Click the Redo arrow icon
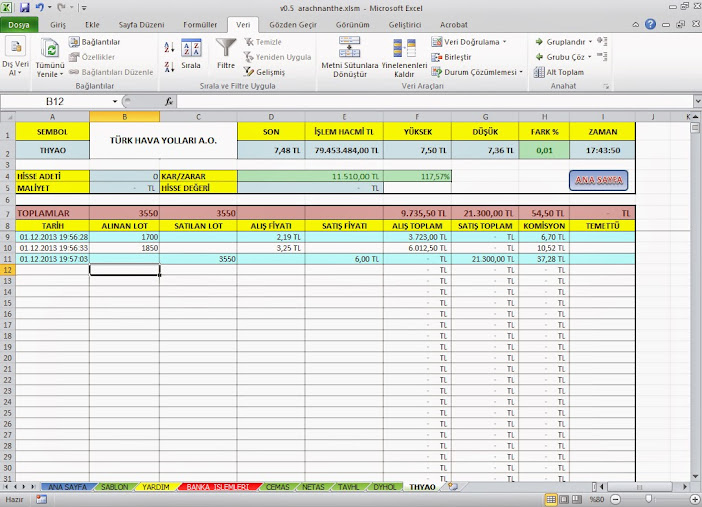 (x=61, y=8)
